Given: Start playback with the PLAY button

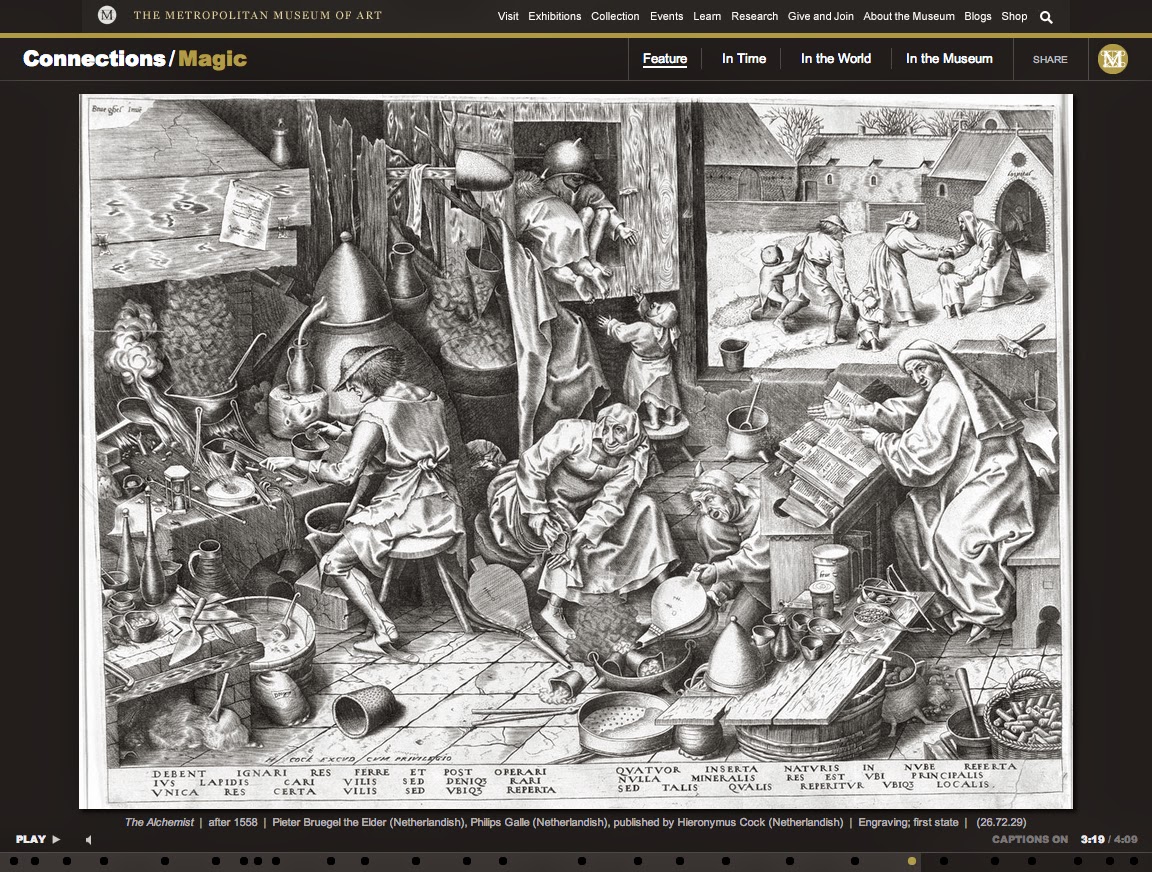Looking at the screenshot, I should 37,839.
